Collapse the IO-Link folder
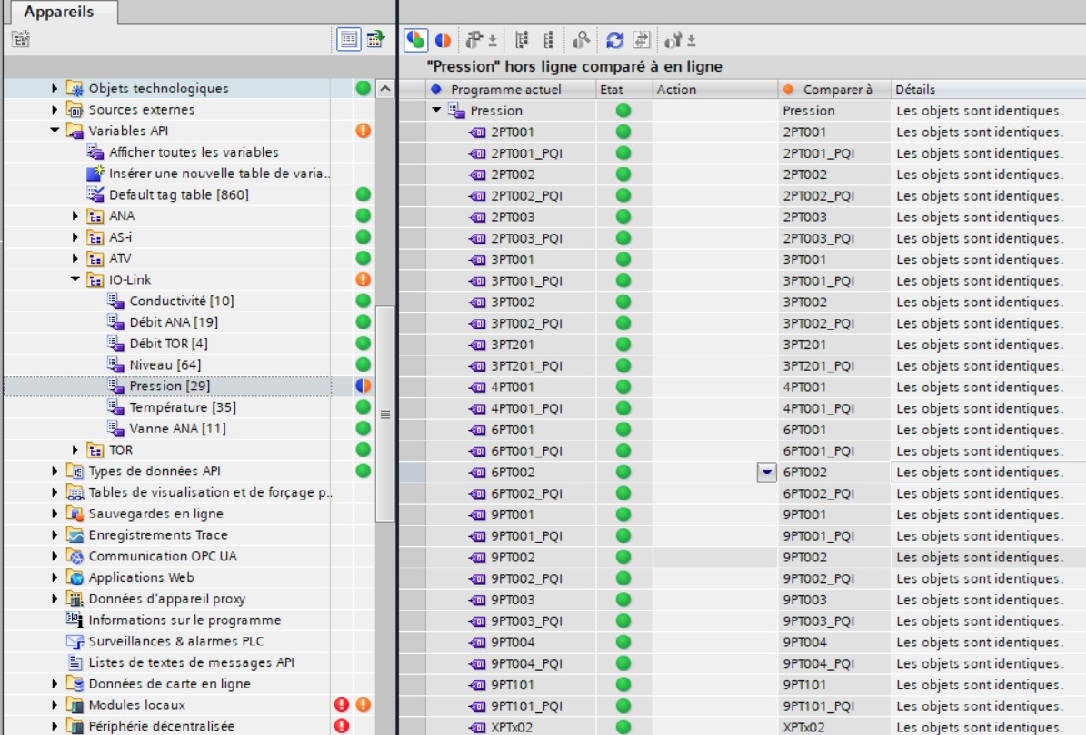The height and width of the screenshot is (735, 1086). point(75,280)
